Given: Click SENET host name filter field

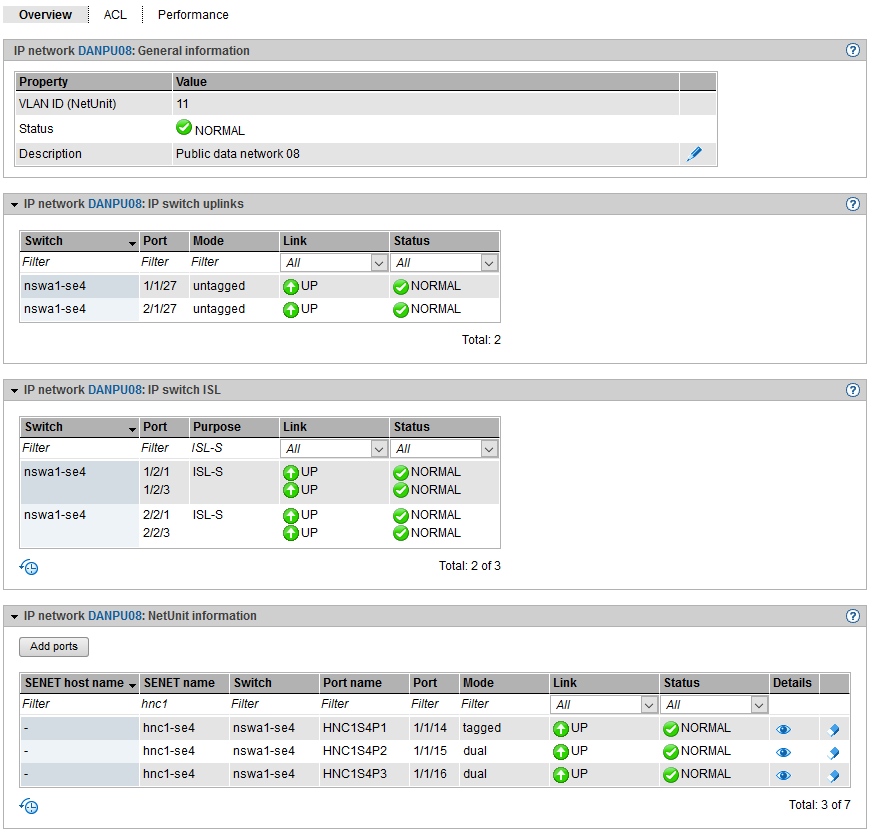Looking at the screenshot, I should point(79,704).
